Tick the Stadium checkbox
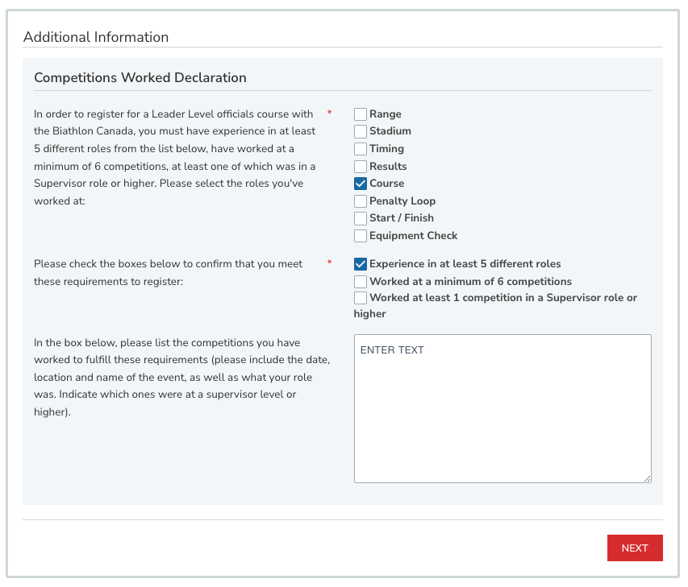 point(360,131)
